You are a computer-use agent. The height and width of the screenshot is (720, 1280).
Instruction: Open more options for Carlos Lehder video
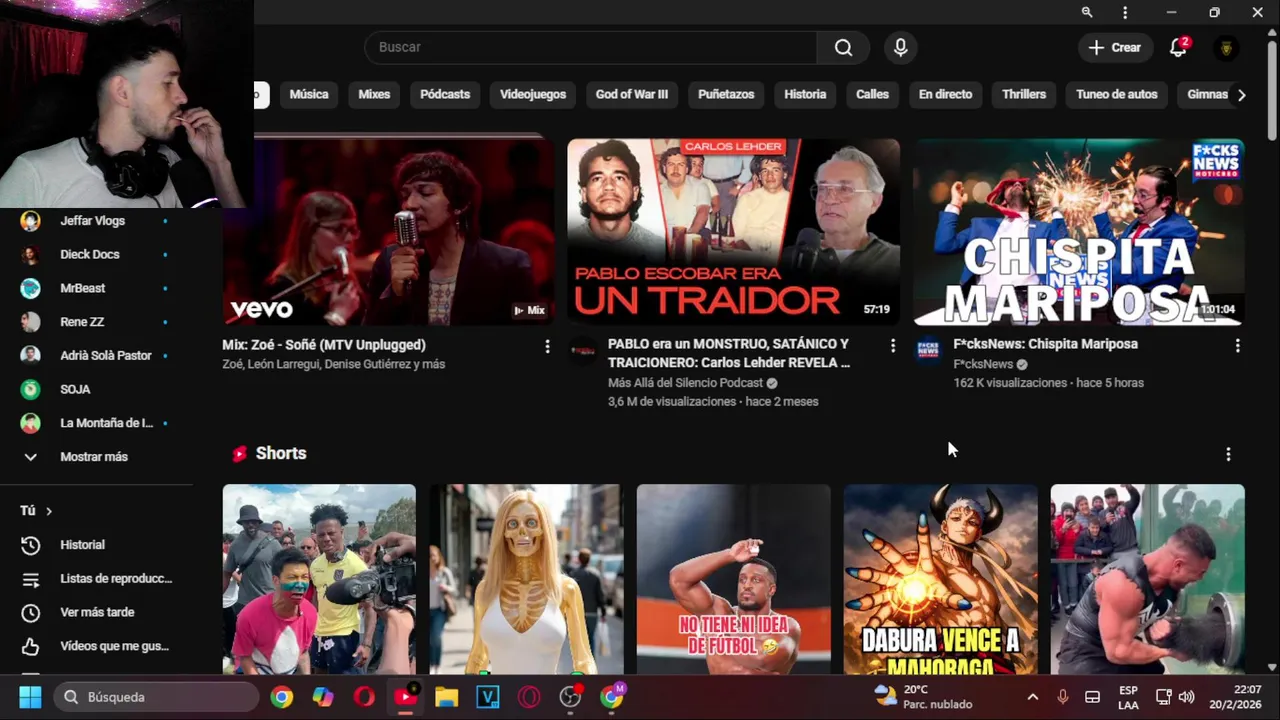pyautogui.click(x=893, y=346)
